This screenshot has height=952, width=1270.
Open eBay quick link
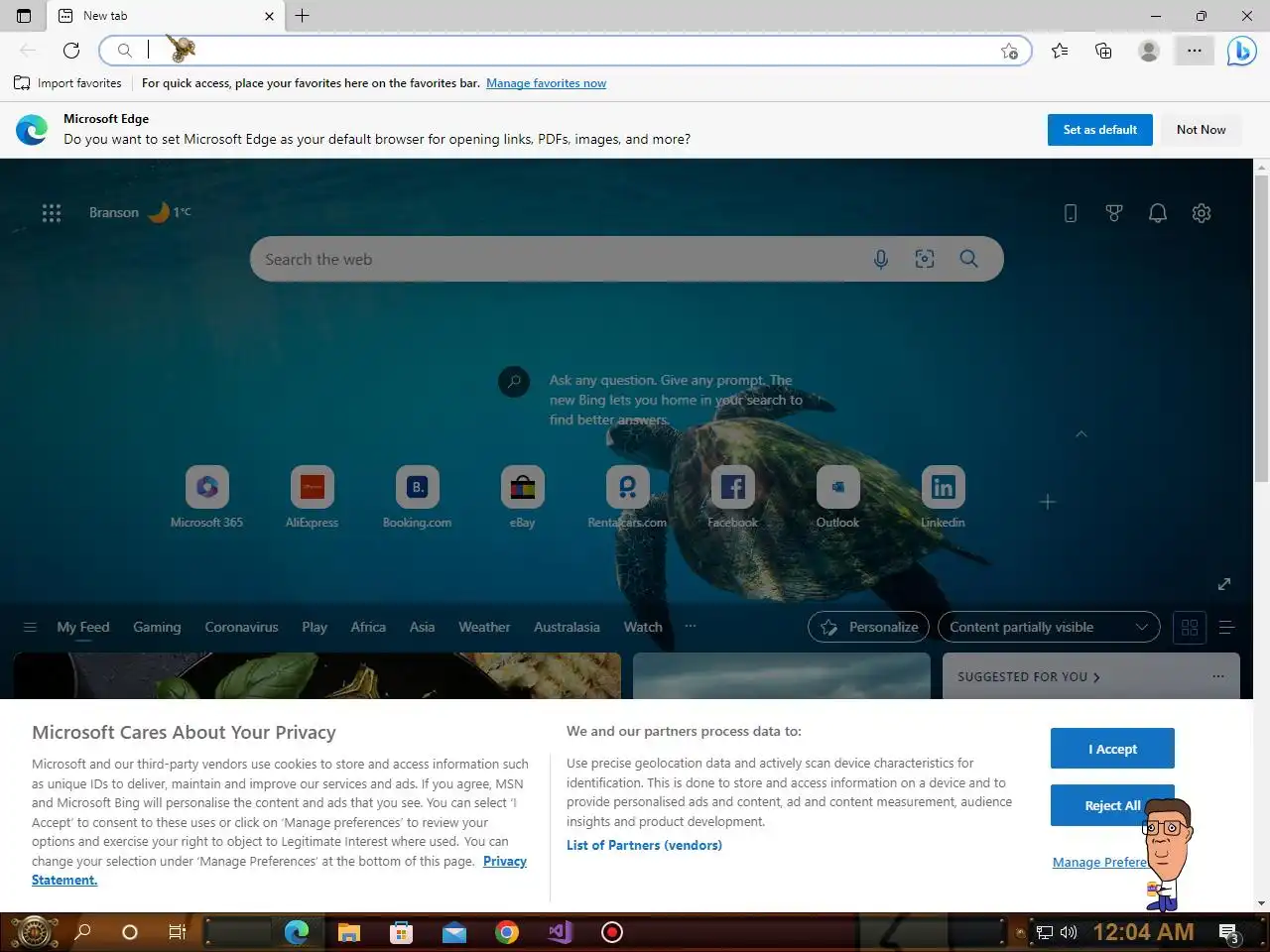click(x=522, y=497)
